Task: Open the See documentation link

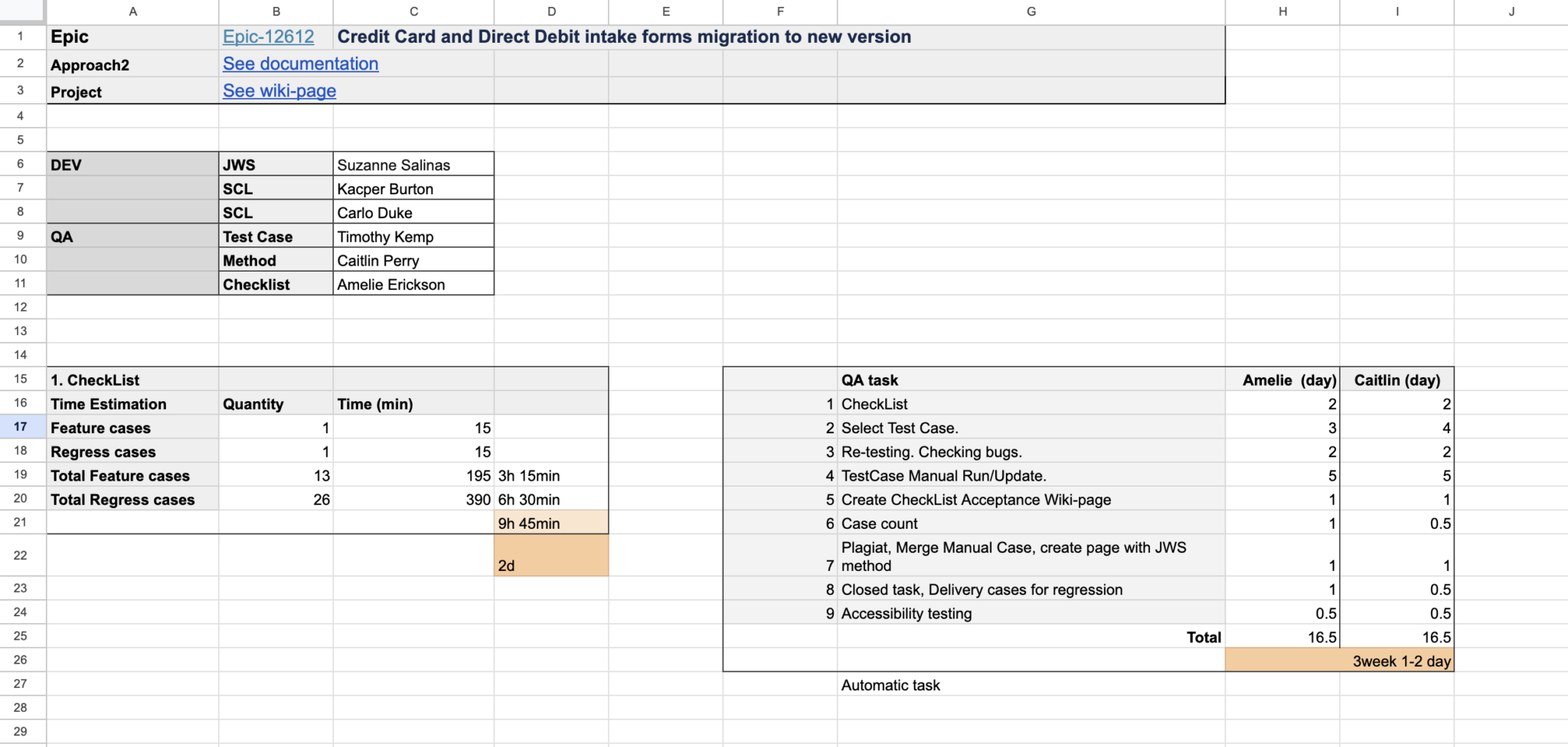Action: coord(300,64)
